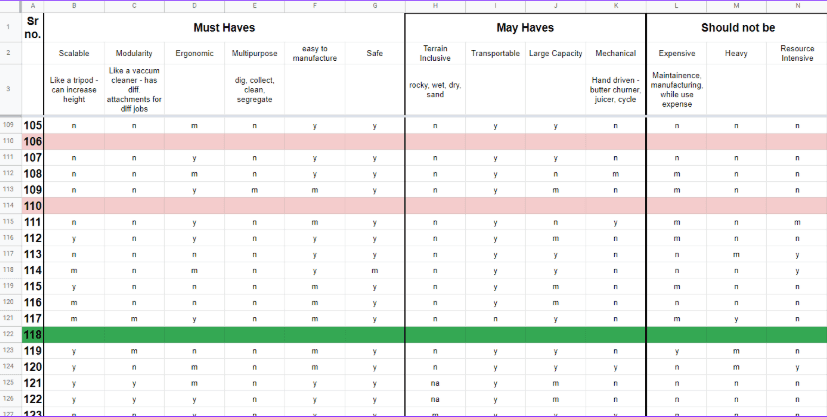
Task: Click the 'Like a vaccum cleaner' description cell
Action: click(134, 90)
